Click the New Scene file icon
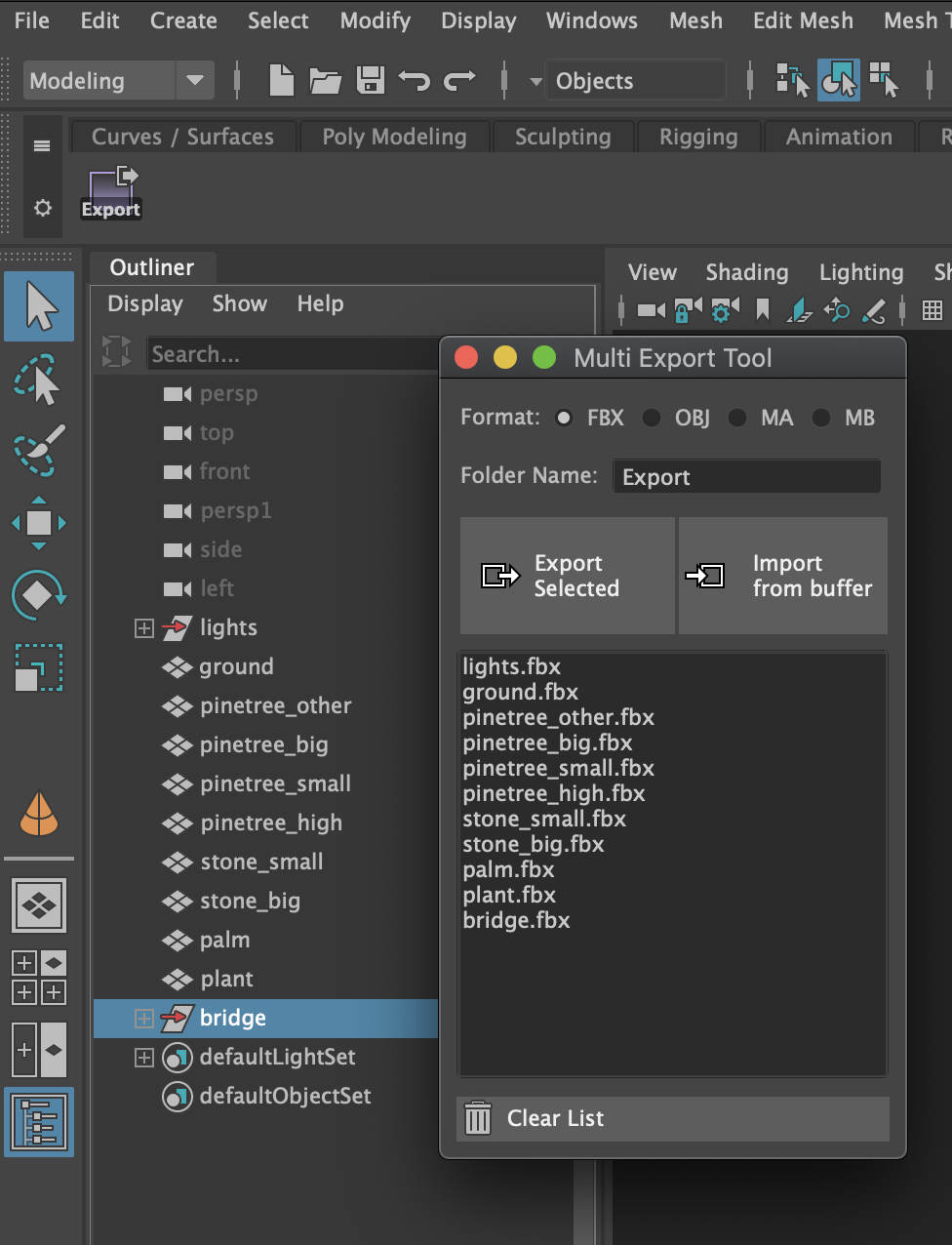This screenshot has height=1245, width=952. click(x=281, y=80)
